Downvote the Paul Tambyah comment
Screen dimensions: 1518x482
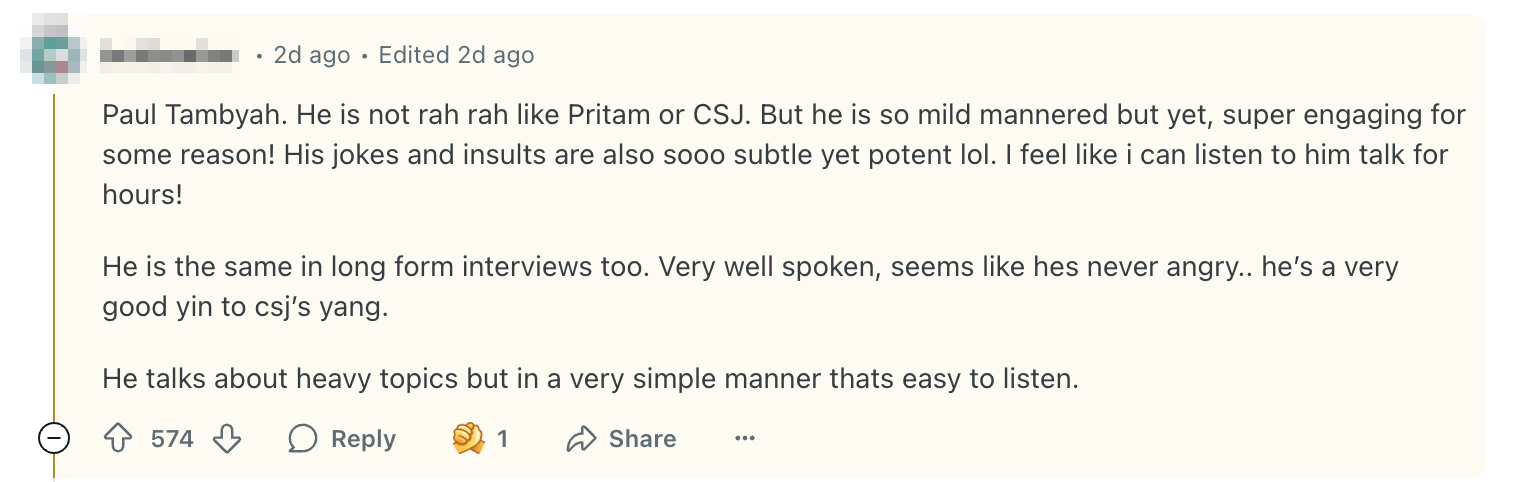(228, 438)
